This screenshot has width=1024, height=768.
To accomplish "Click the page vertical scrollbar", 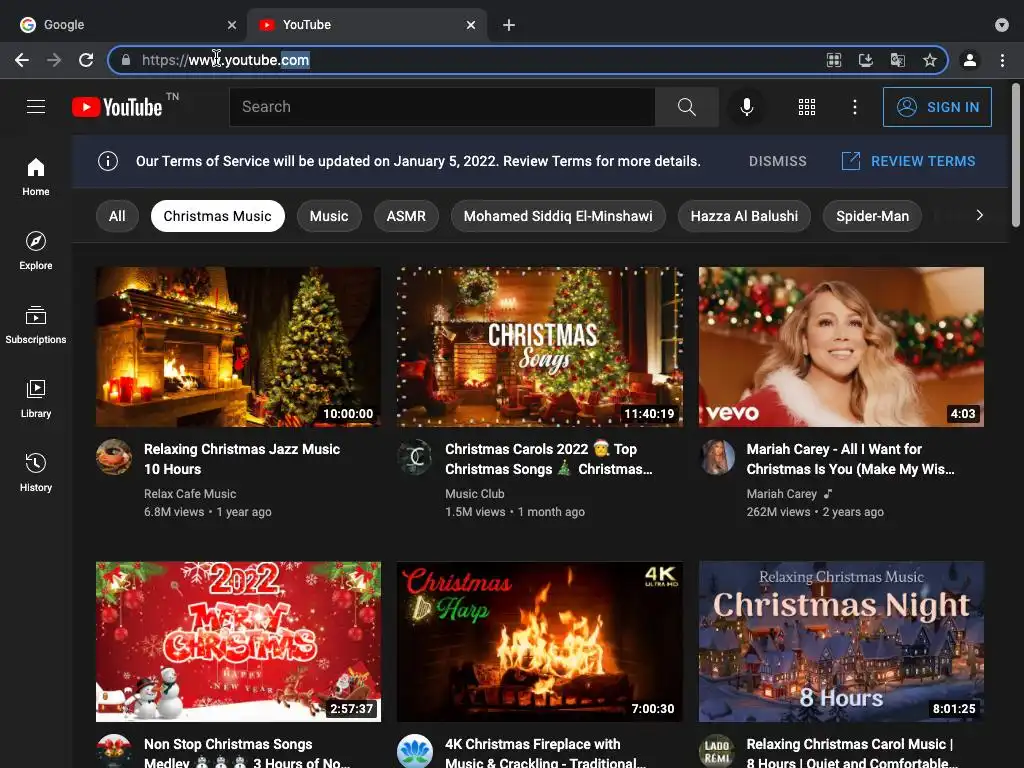I will 1015,155.
